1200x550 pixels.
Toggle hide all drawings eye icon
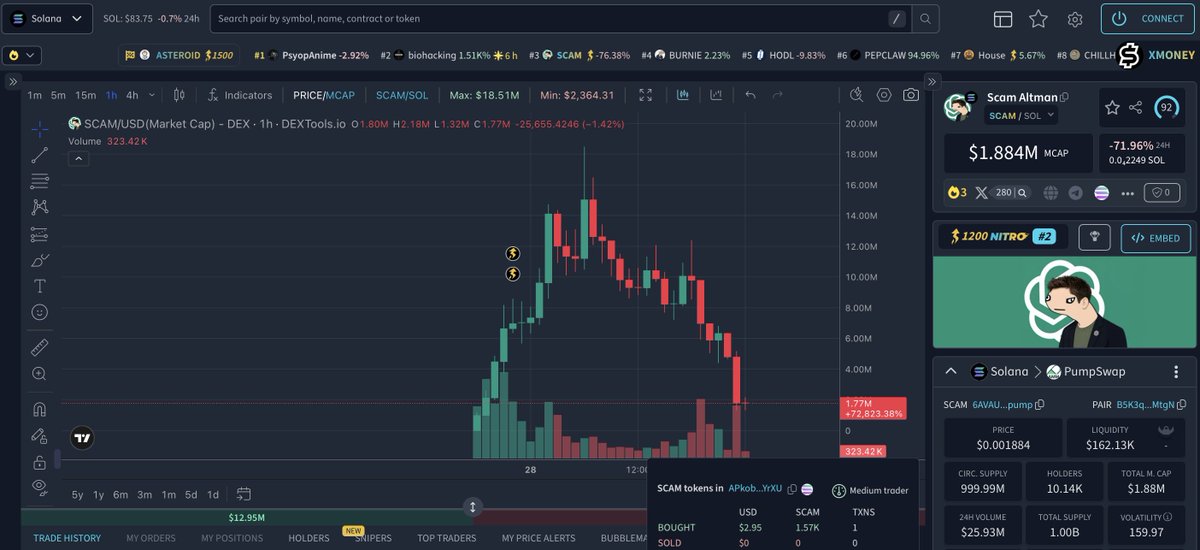[40, 487]
